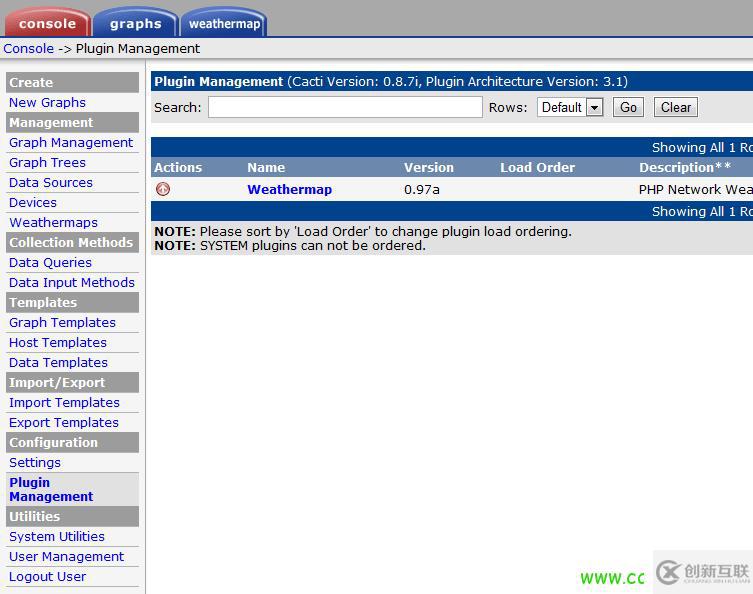This screenshot has height=594, width=753.
Task: Open New Graphs in the sidebar
Action: (47, 102)
